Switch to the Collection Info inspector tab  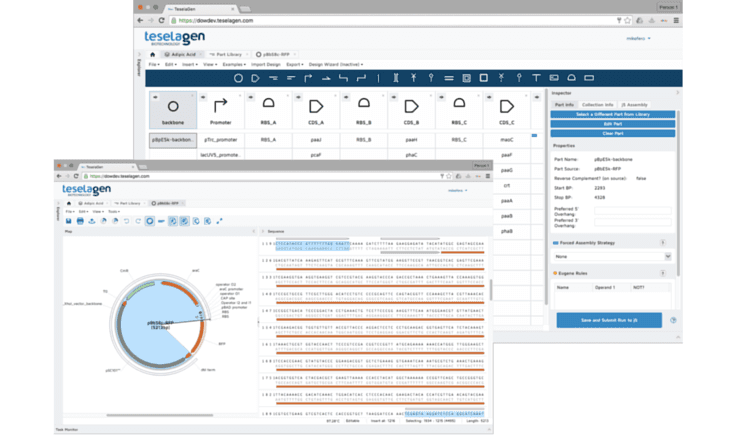click(597, 105)
